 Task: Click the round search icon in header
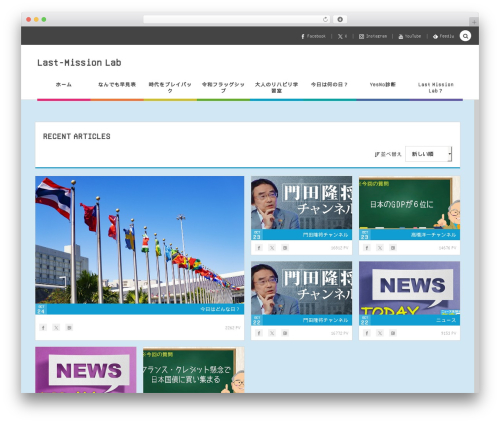coord(465,36)
